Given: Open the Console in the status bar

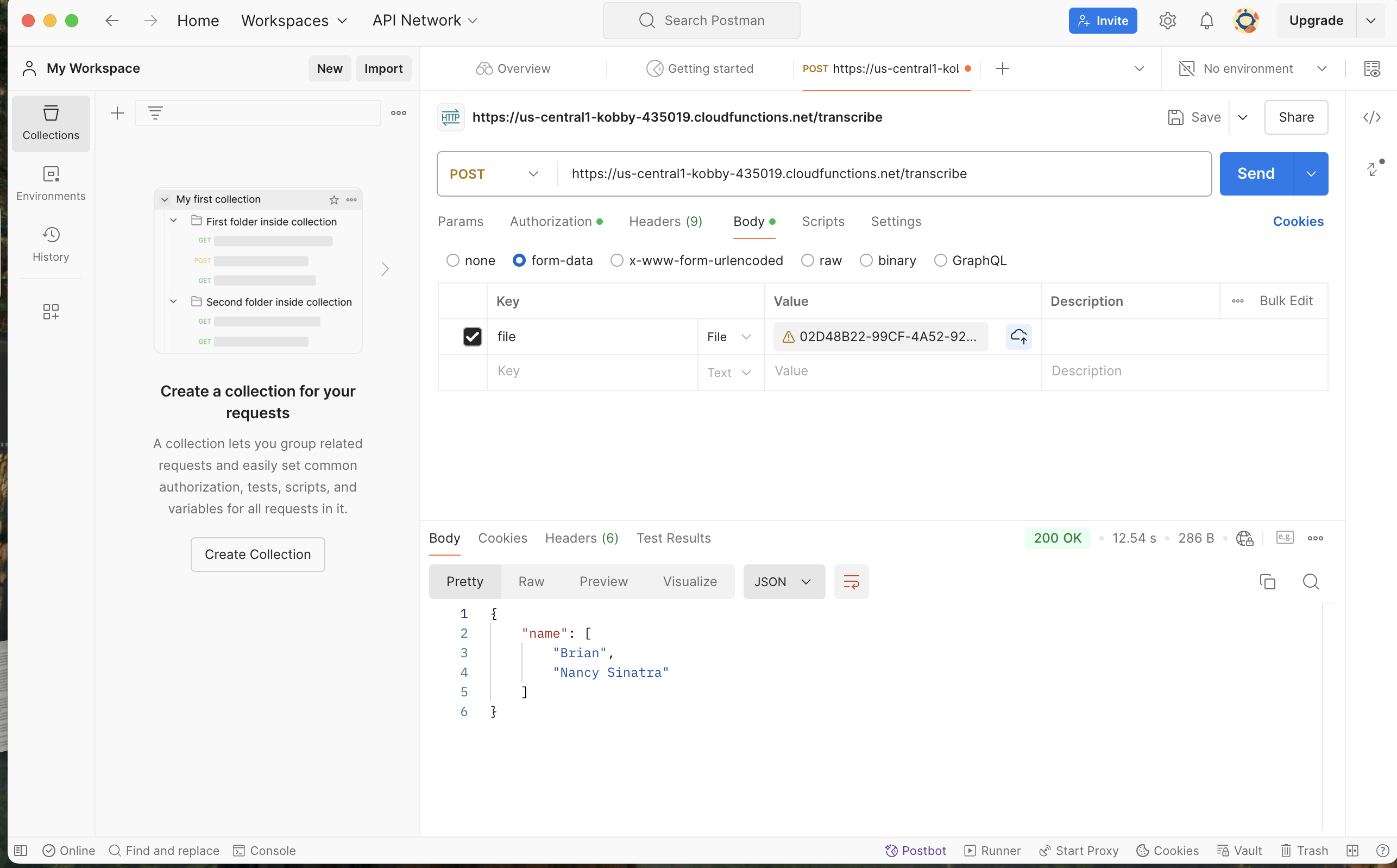Looking at the screenshot, I should click(x=265, y=850).
